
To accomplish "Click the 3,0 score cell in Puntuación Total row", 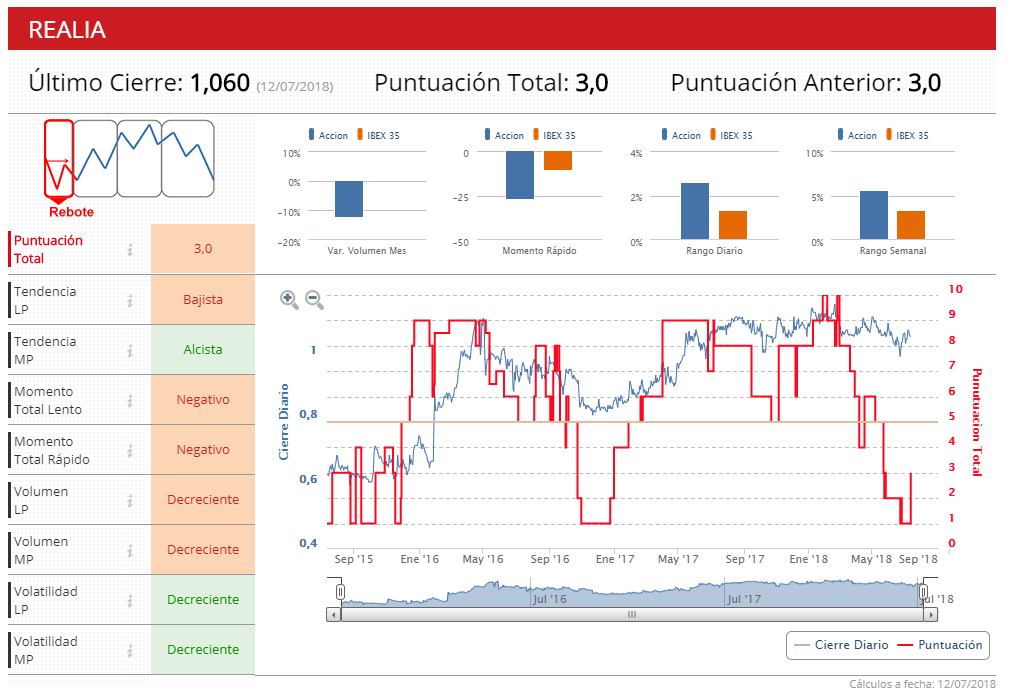I will coord(203,249).
